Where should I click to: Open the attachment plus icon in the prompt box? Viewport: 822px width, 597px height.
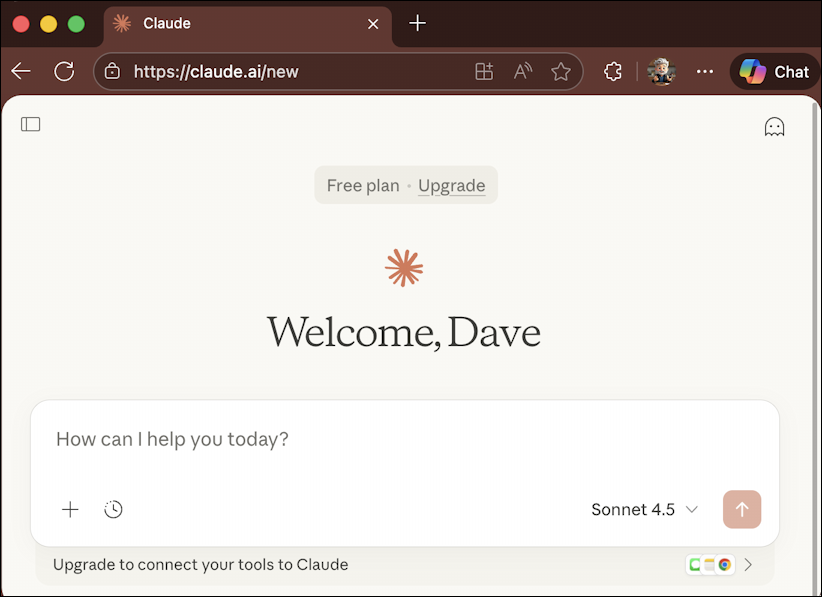[x=70, y=509]
